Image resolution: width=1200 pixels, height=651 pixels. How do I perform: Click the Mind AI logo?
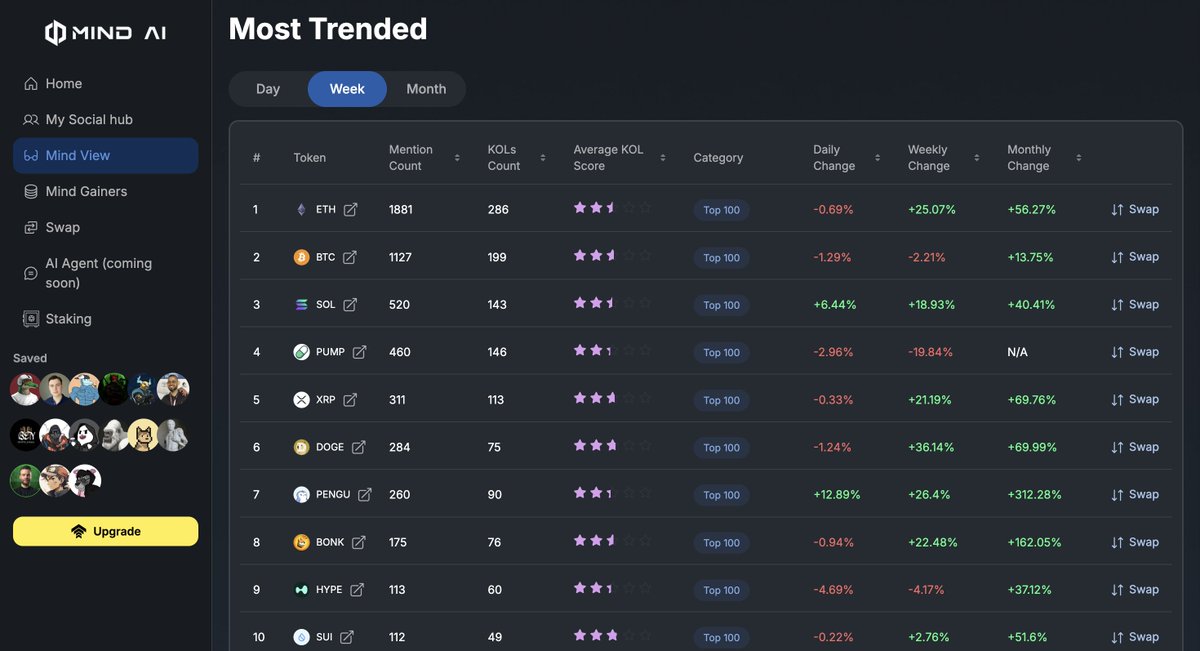[x=105, y=33]
